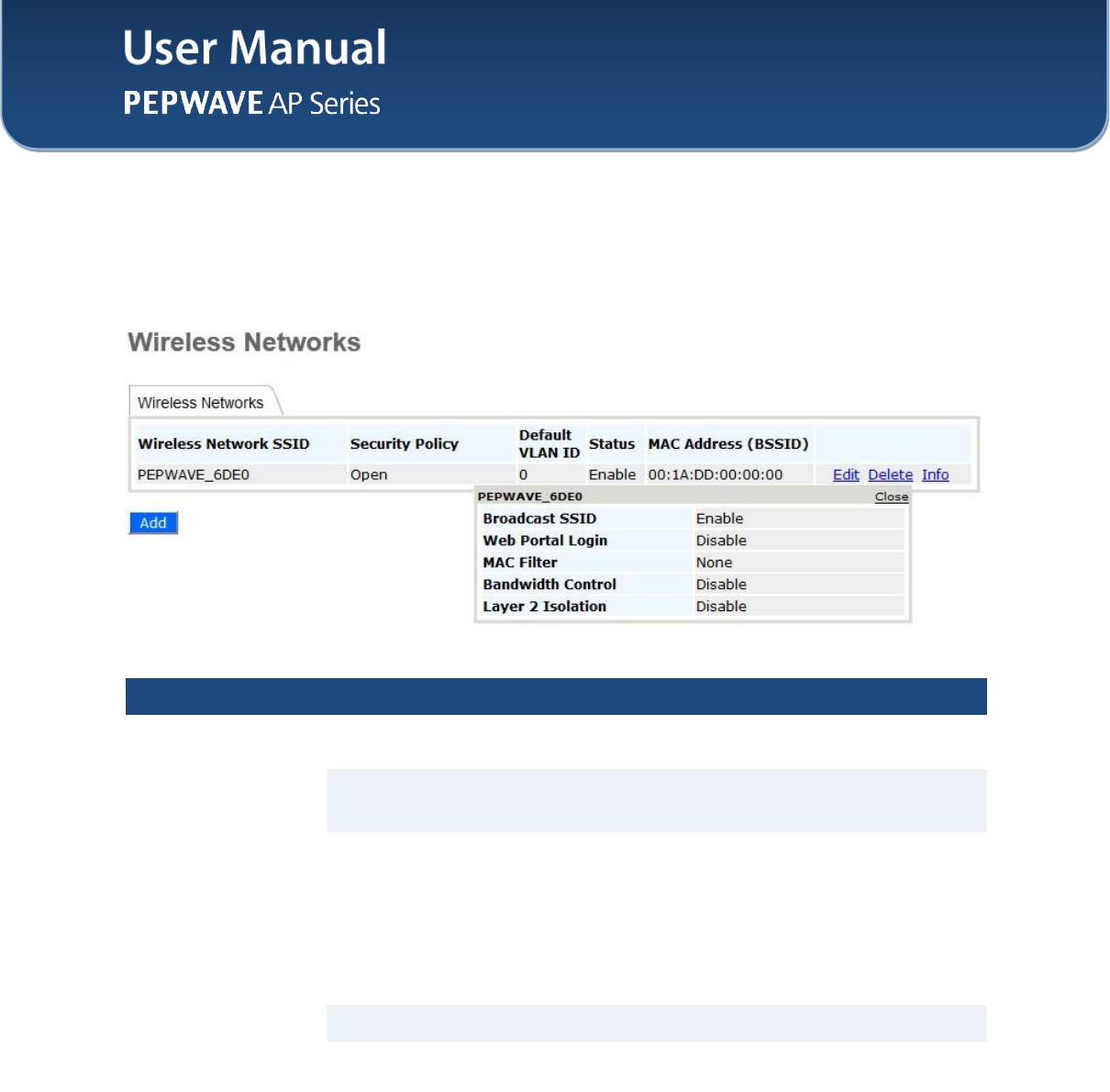Image resolution: width=1110 pixels, height=1092 pixels.
Task: Click the None value for MAC Filter
Action: tap(714, 563)
